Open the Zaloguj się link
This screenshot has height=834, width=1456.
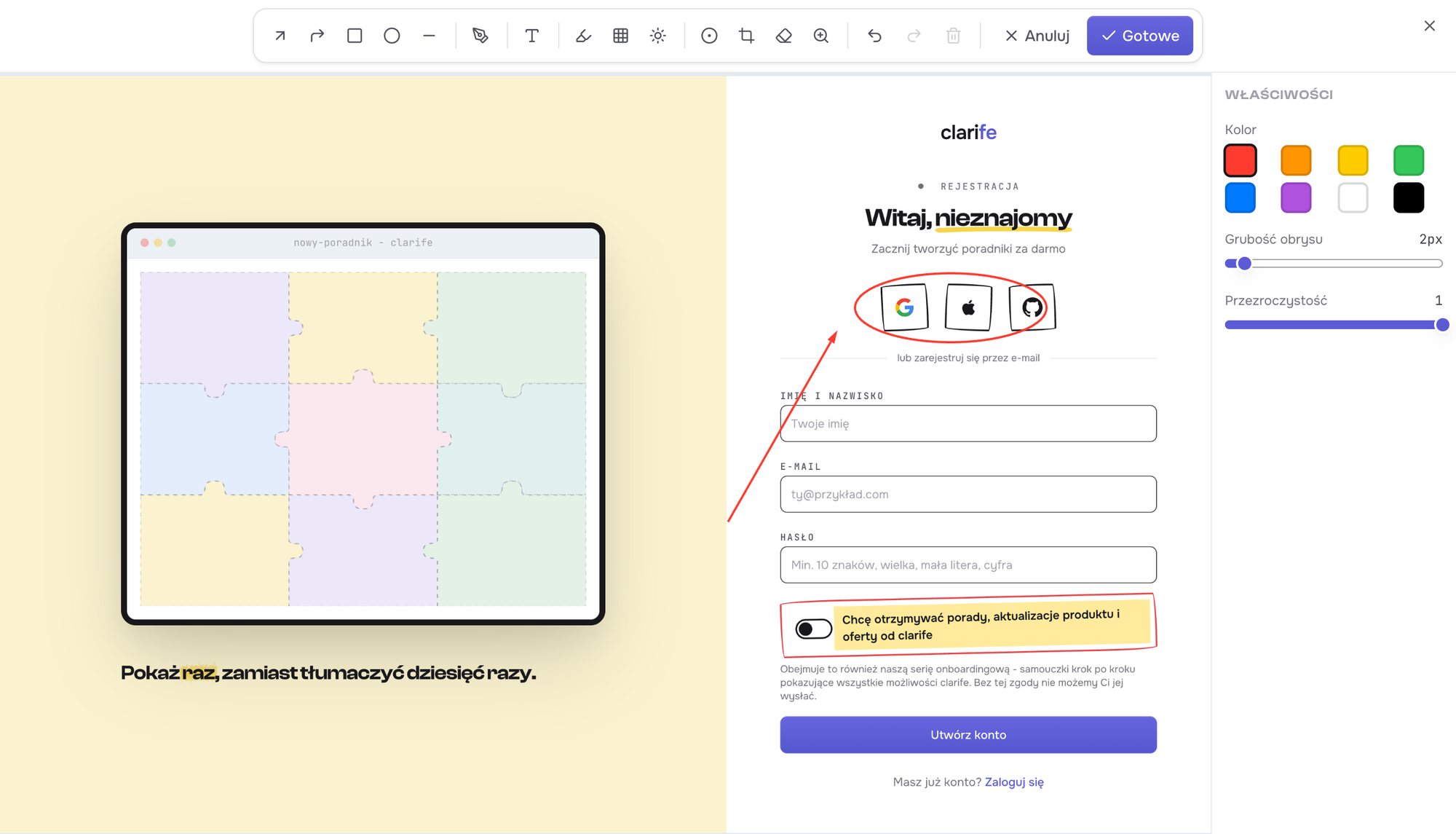click(1014, 782)
